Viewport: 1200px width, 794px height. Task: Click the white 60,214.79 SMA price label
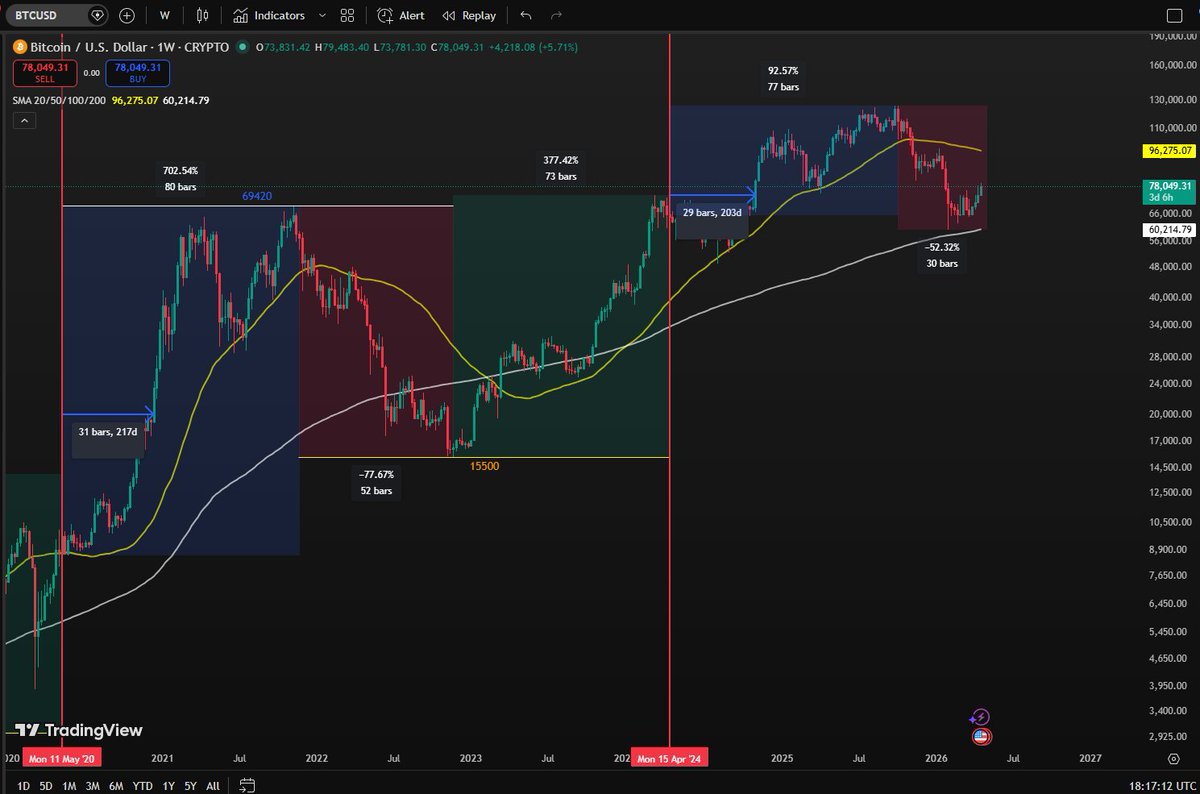point(1167,229)
